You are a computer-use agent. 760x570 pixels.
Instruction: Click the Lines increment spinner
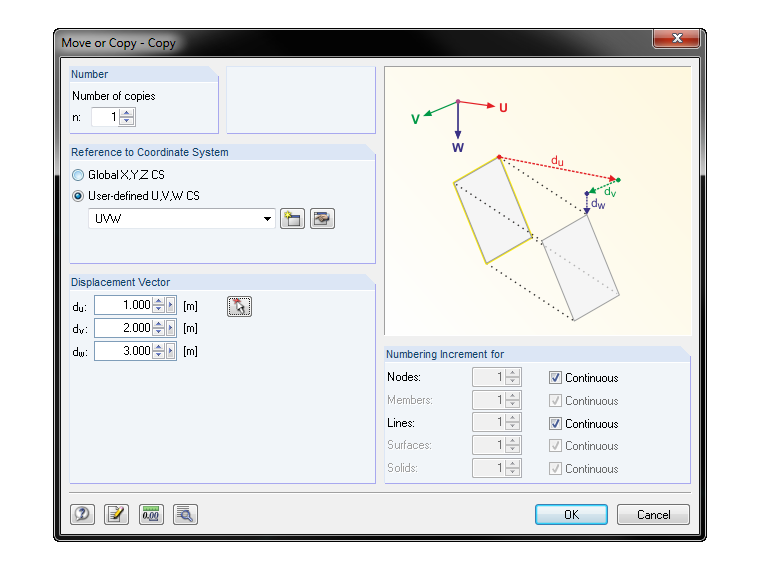[513, 422]
